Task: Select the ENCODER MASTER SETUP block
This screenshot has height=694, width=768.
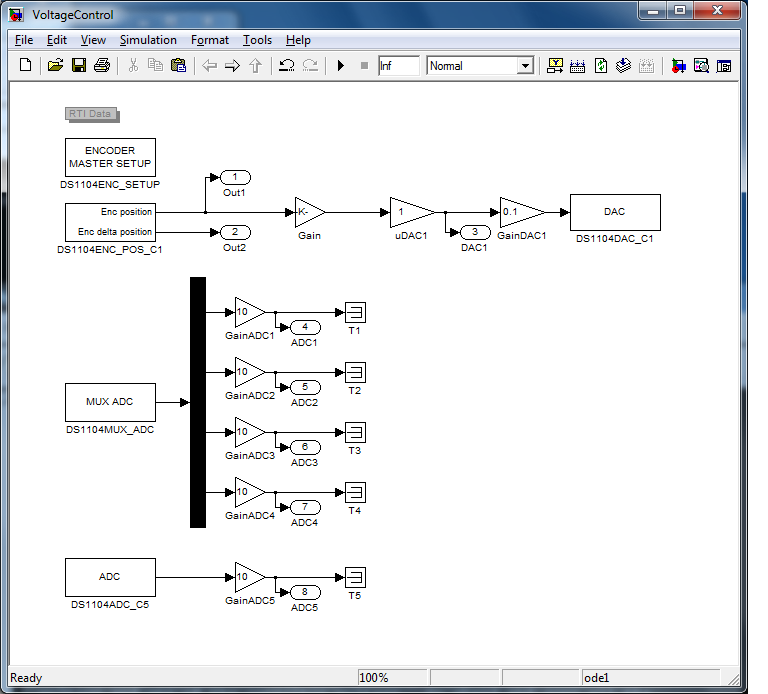Action: click(110, 157)
